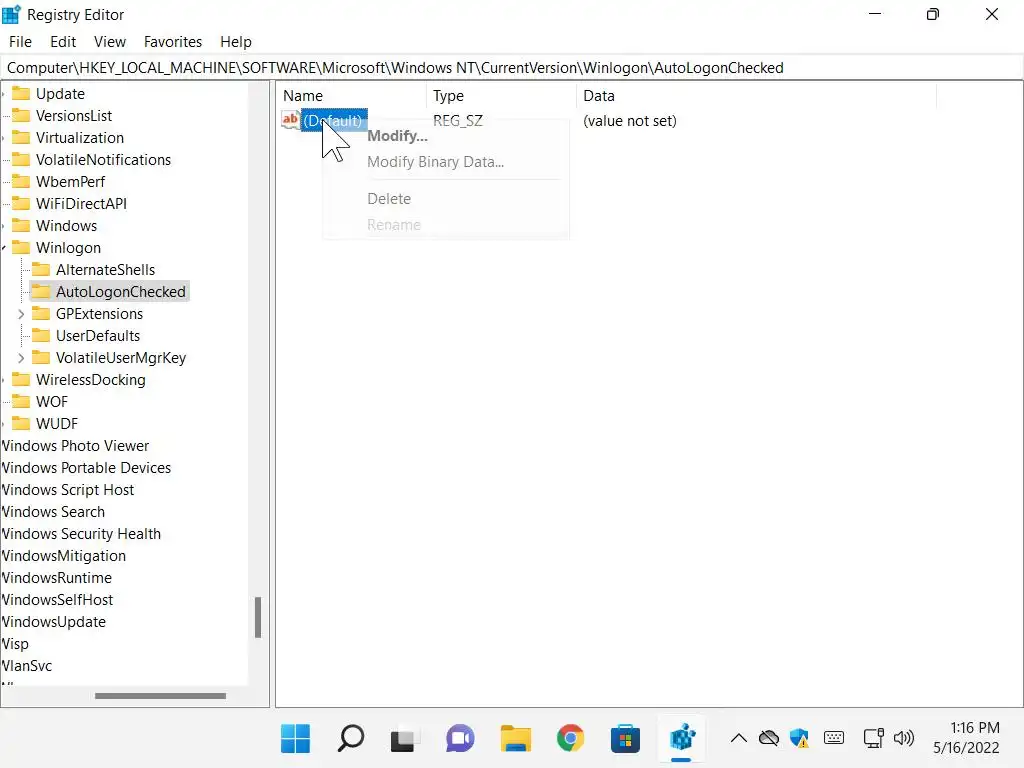
Task: Select the VersionsList key
Action: (74, 116)
